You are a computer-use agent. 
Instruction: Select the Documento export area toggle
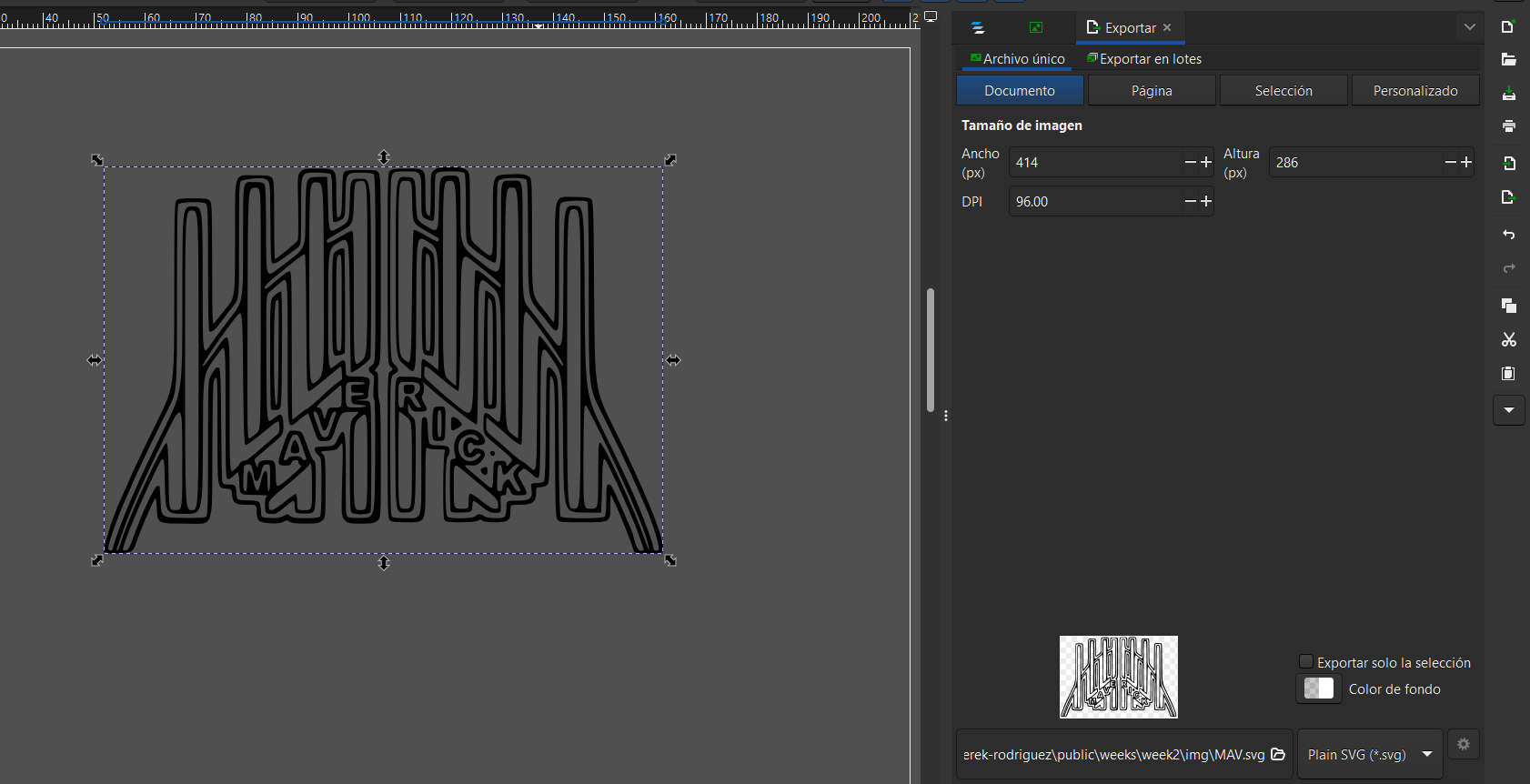[x=1019, y=91]
